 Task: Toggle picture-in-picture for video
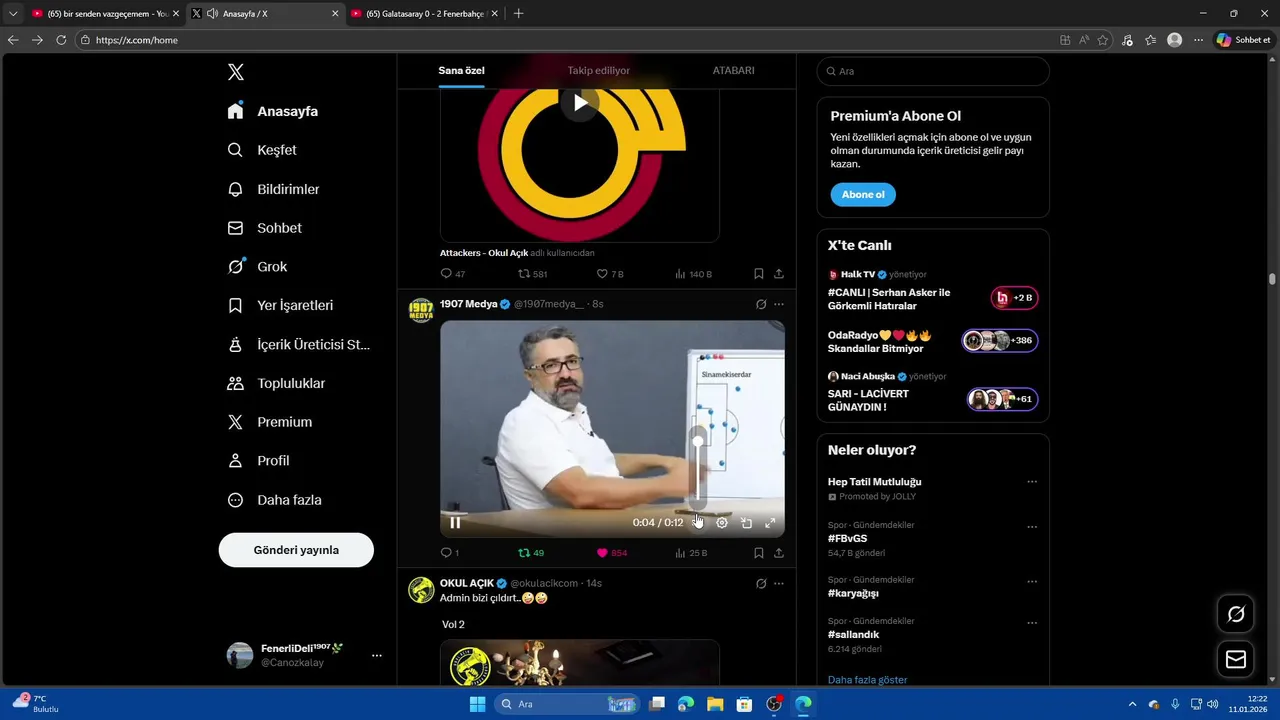pos(746,522)
